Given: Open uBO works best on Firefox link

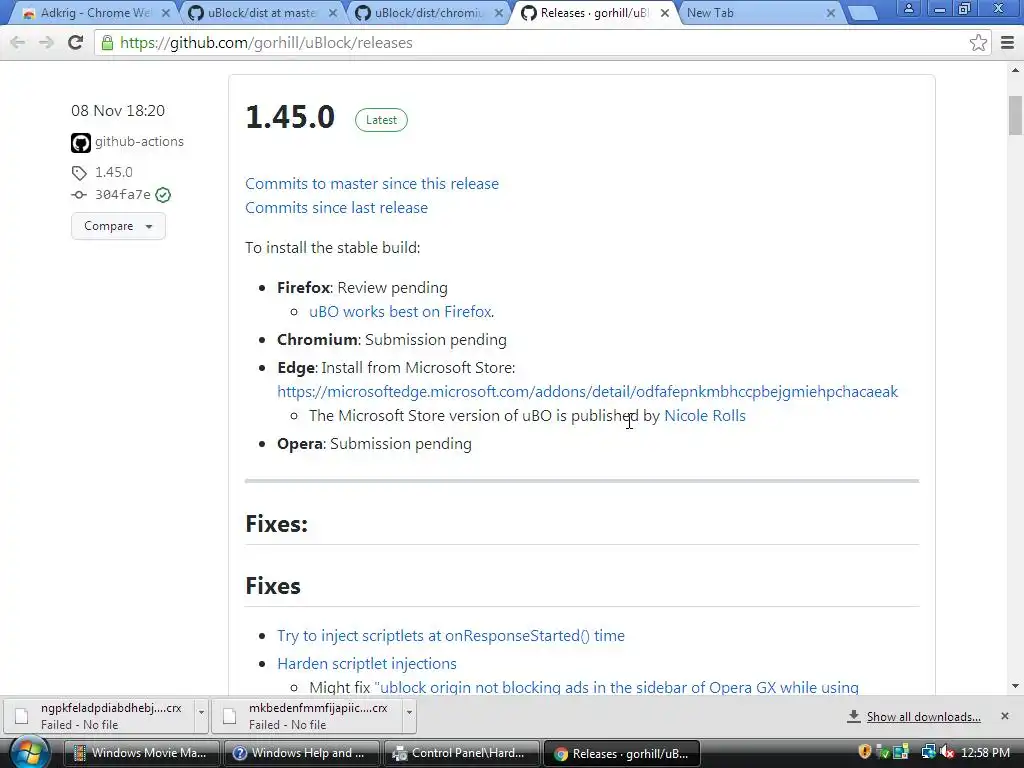Looking at the screenshot, I should click(x=400, y=312).
